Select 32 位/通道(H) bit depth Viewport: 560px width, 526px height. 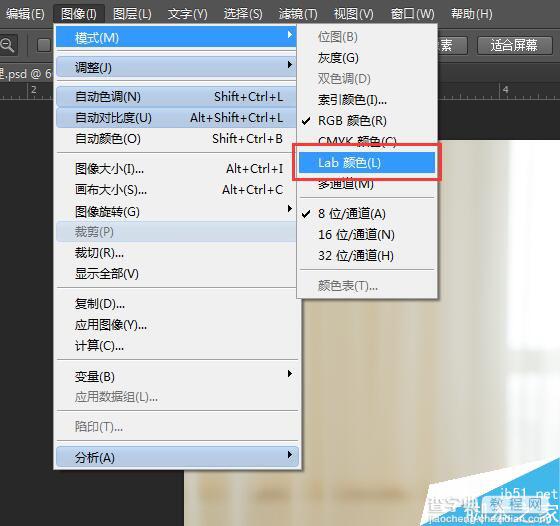coord(367,256)
